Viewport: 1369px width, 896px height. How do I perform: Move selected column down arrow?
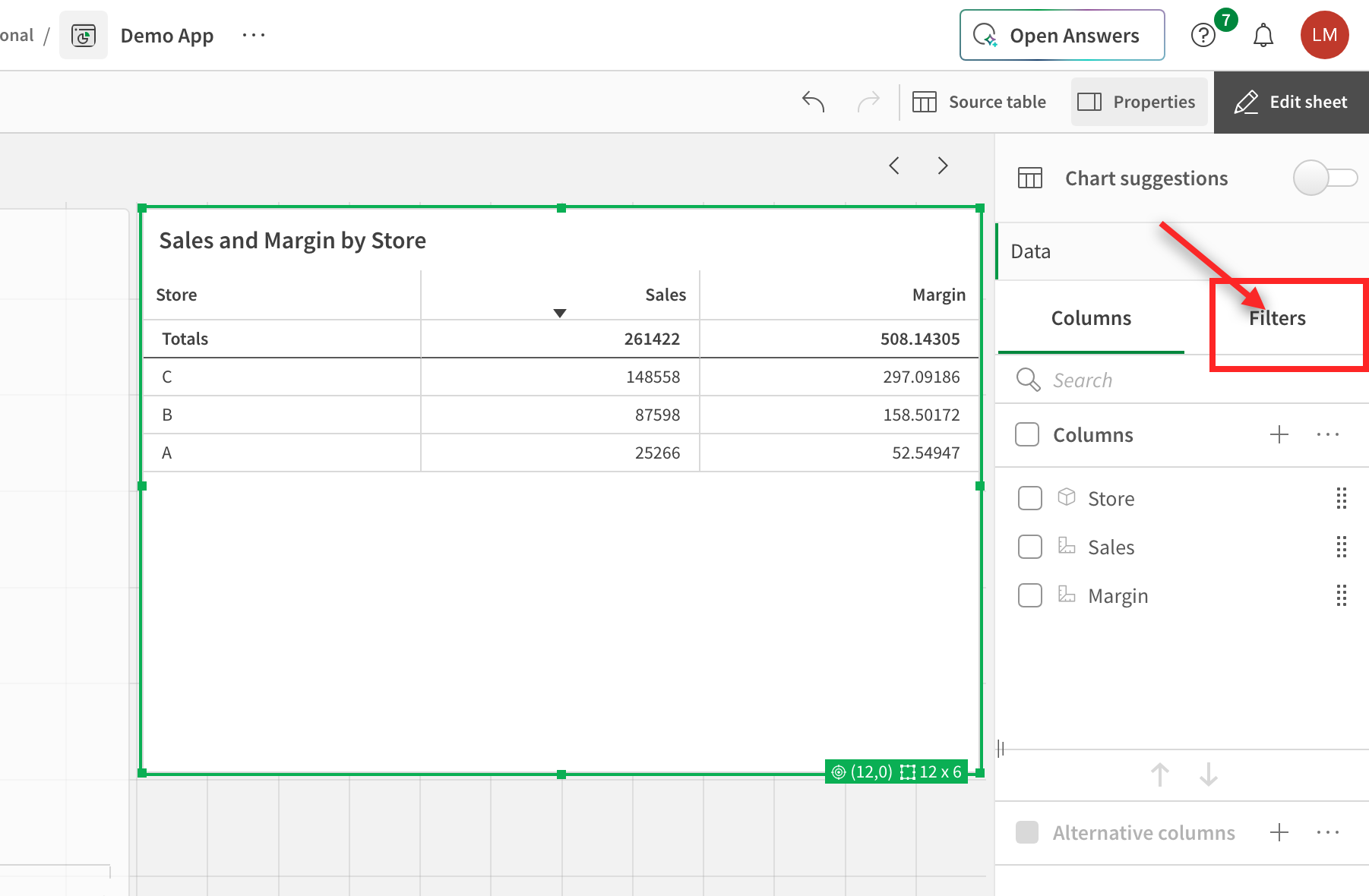pyautogui.click(x=1209, y=775)
